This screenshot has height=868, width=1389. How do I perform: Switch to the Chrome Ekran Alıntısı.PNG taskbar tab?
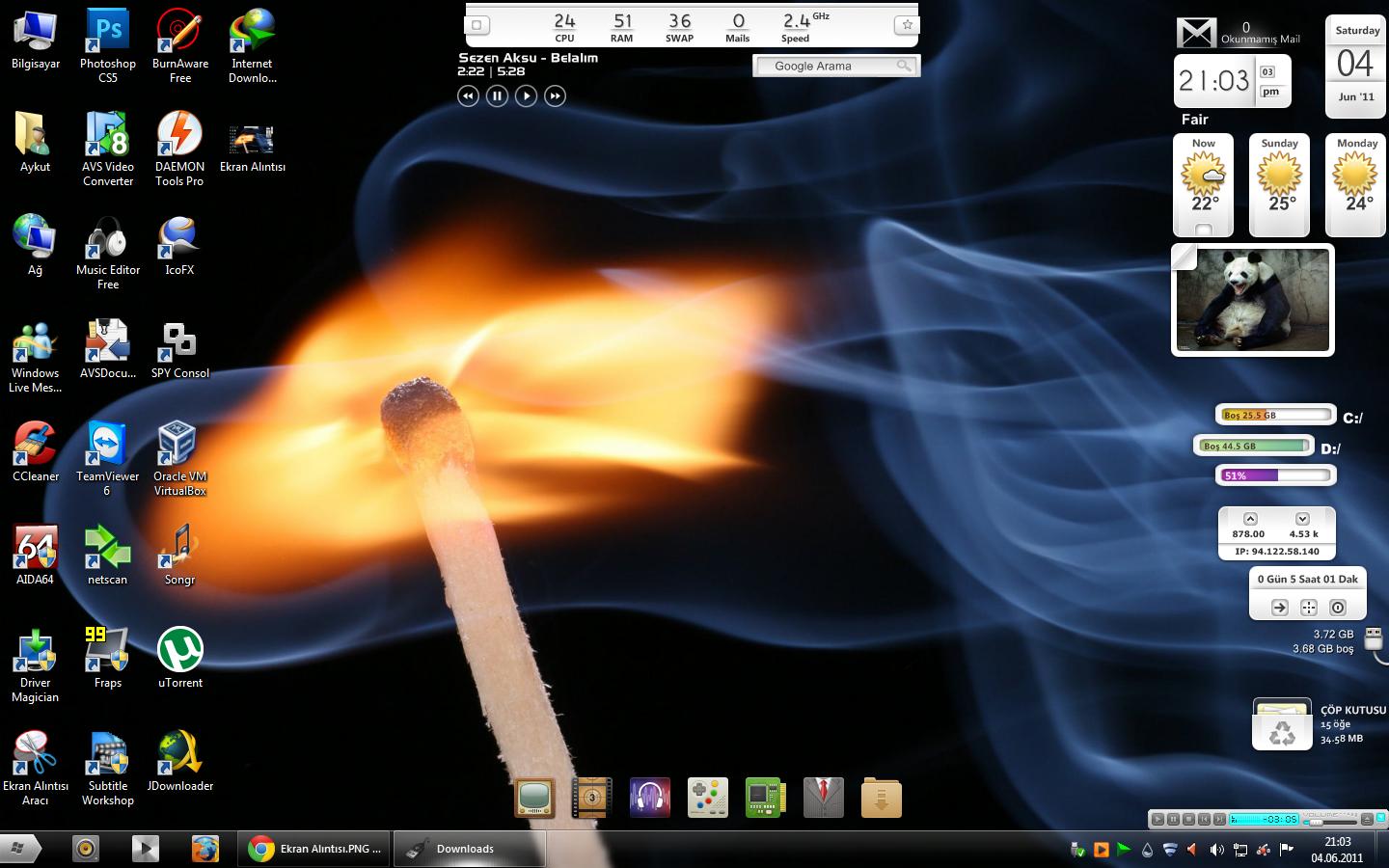click(313, 849)
